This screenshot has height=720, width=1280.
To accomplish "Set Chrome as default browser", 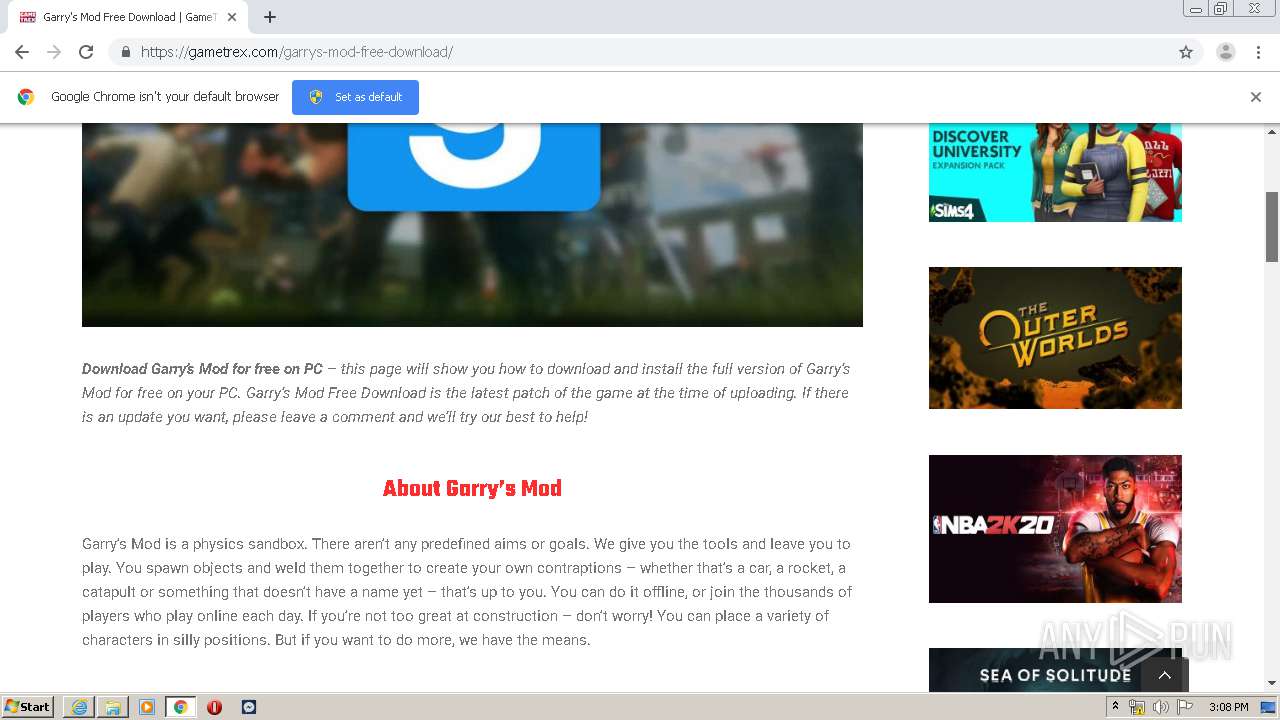I will coord(355,97).
